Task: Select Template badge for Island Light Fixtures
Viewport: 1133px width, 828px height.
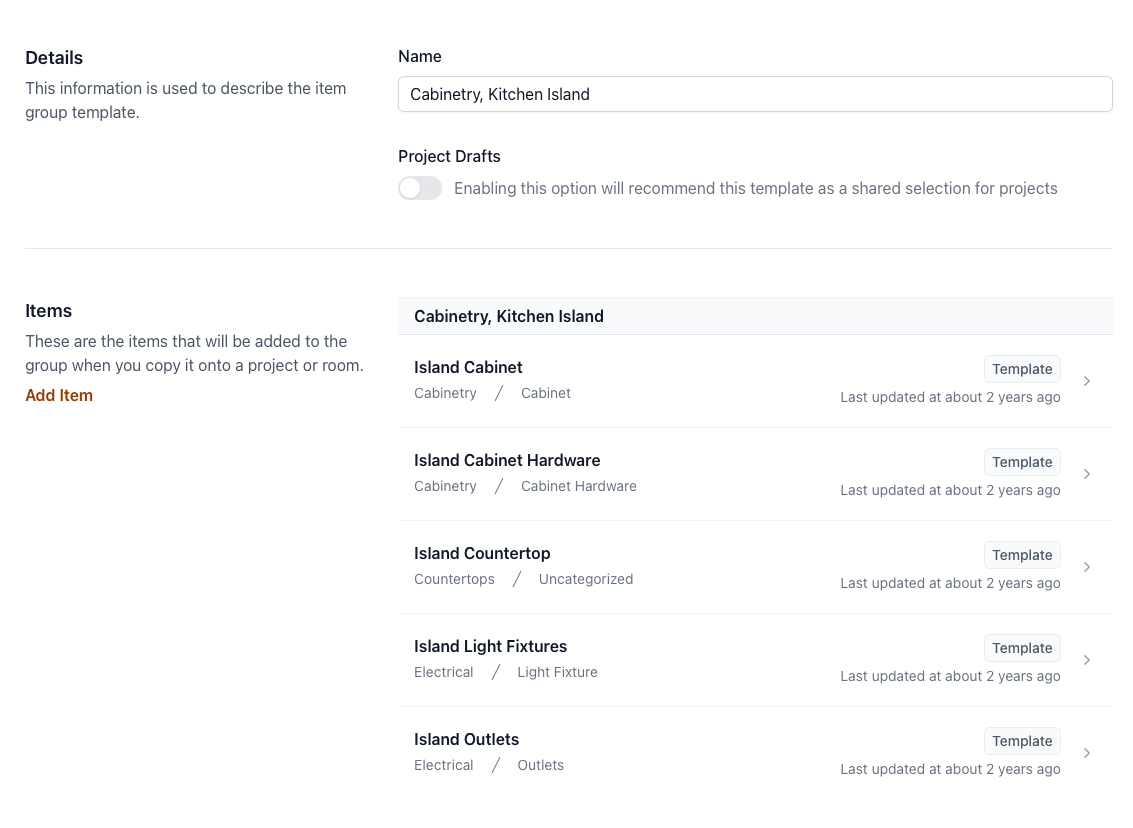Action: point(1021,648)
